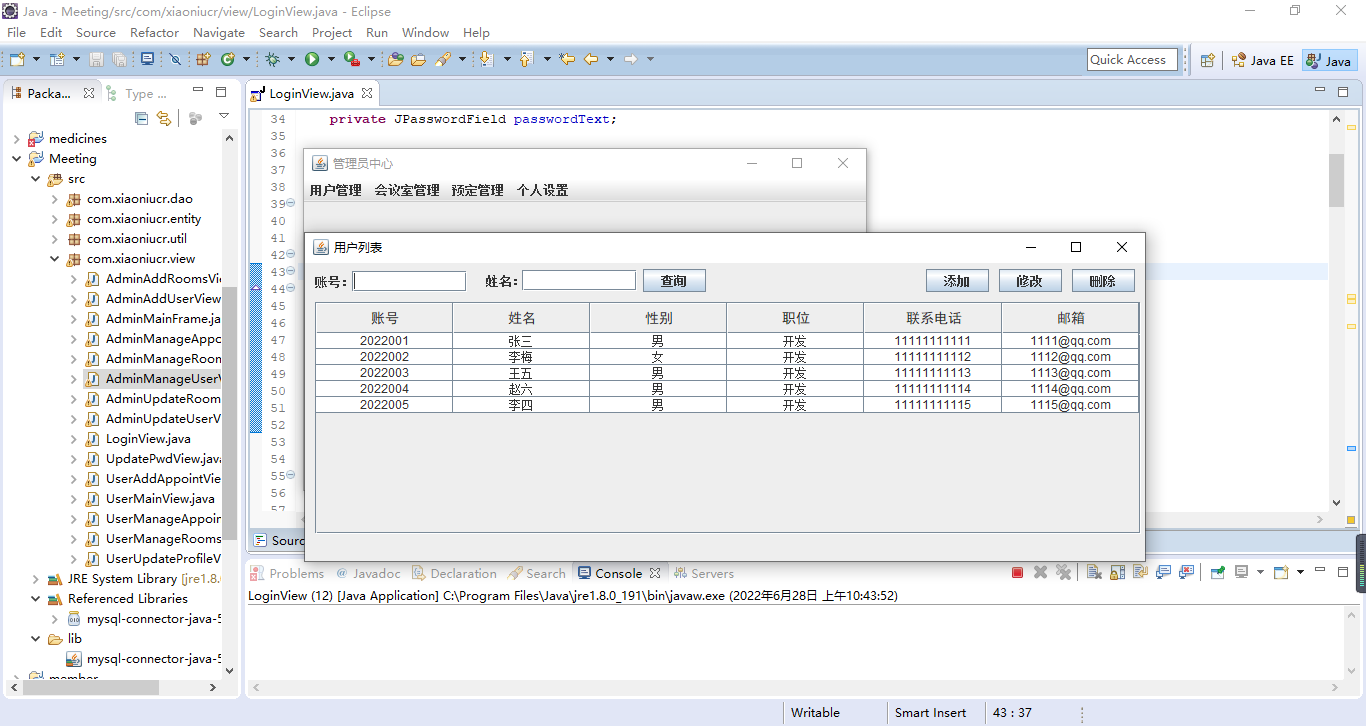
Task: Switch to the Problems tab
Action: (x=288, y=573)
